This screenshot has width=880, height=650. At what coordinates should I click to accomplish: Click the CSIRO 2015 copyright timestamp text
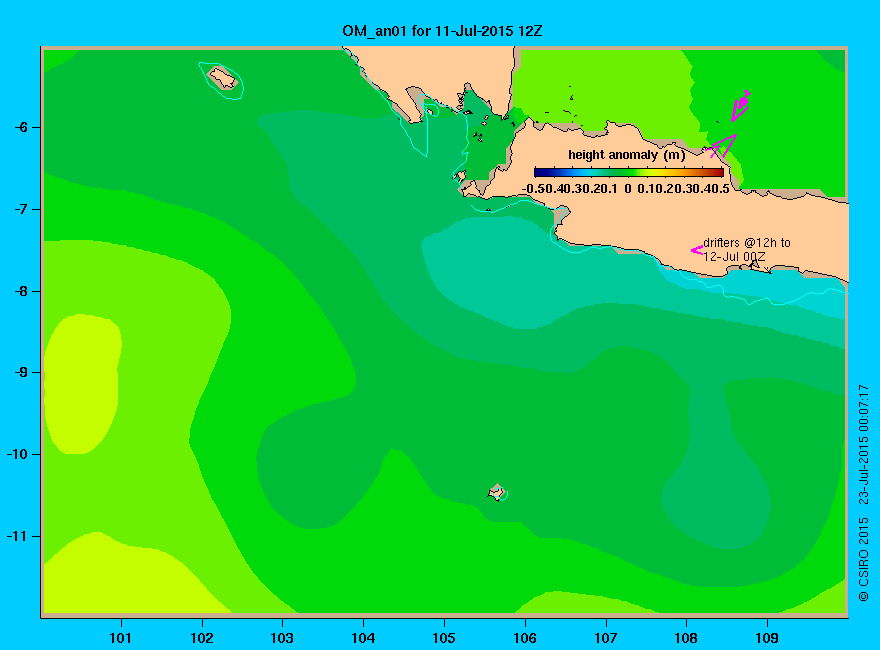pos(864,493)
